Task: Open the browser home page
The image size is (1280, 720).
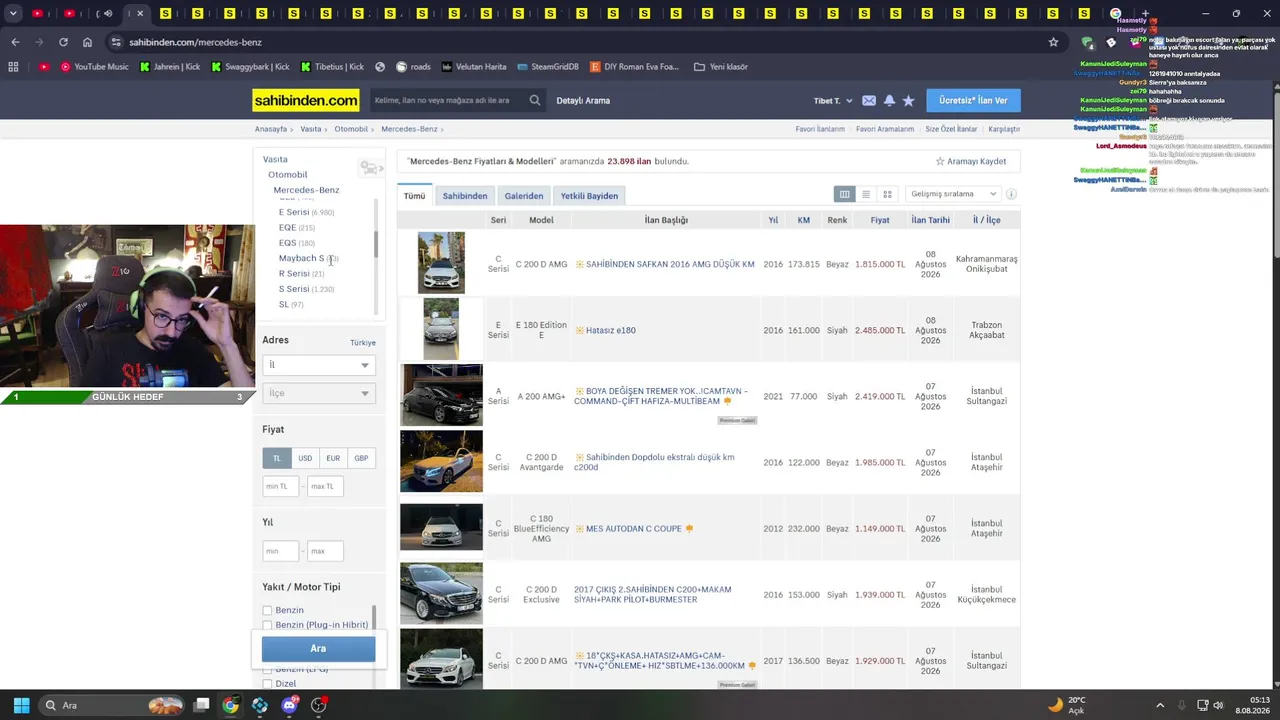Action: click(x=87, y=42)
